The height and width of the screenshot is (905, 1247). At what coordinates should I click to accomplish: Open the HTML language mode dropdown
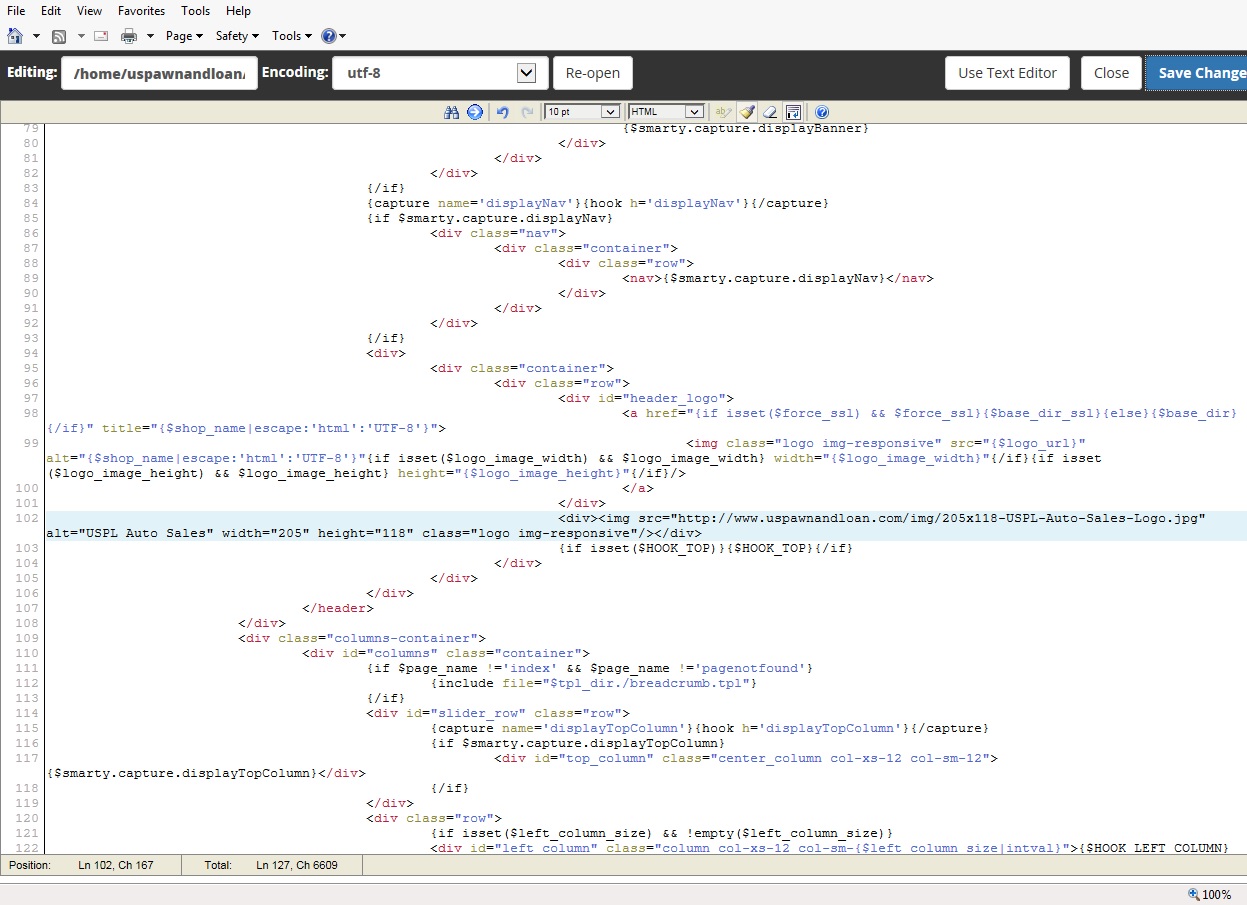(x=666, y=112)
